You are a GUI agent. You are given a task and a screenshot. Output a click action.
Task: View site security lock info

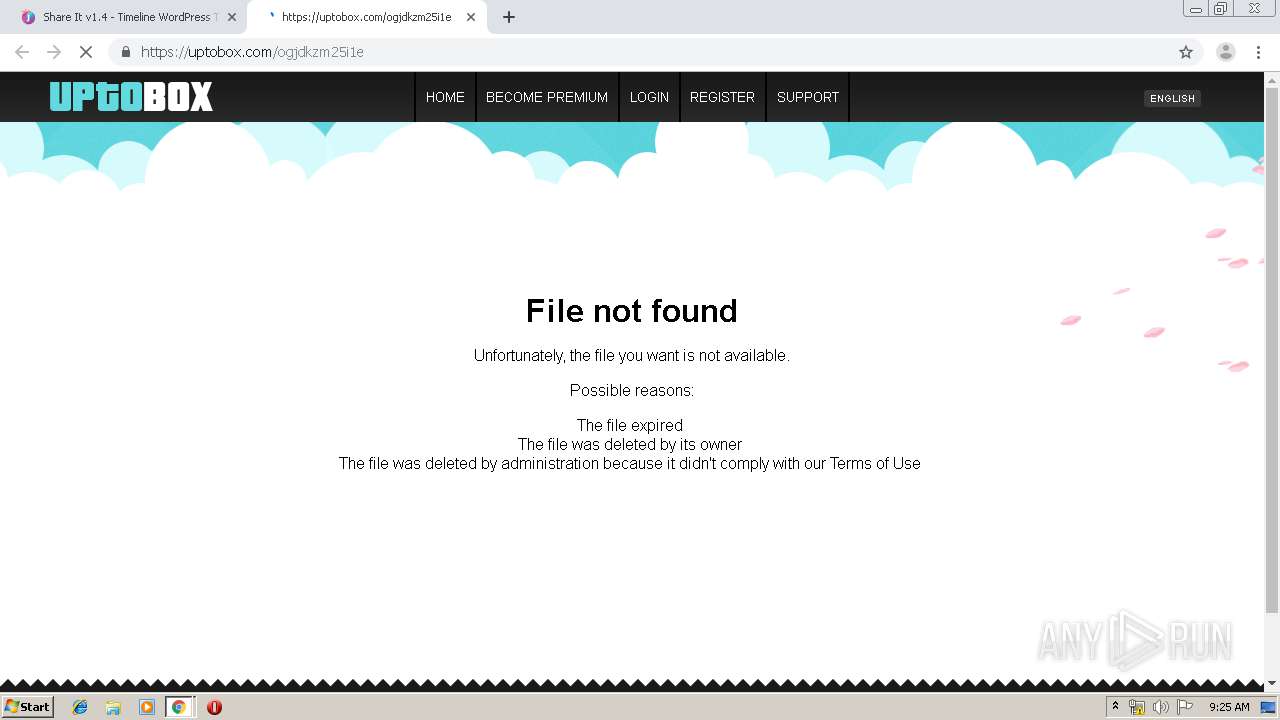[125, 52]
